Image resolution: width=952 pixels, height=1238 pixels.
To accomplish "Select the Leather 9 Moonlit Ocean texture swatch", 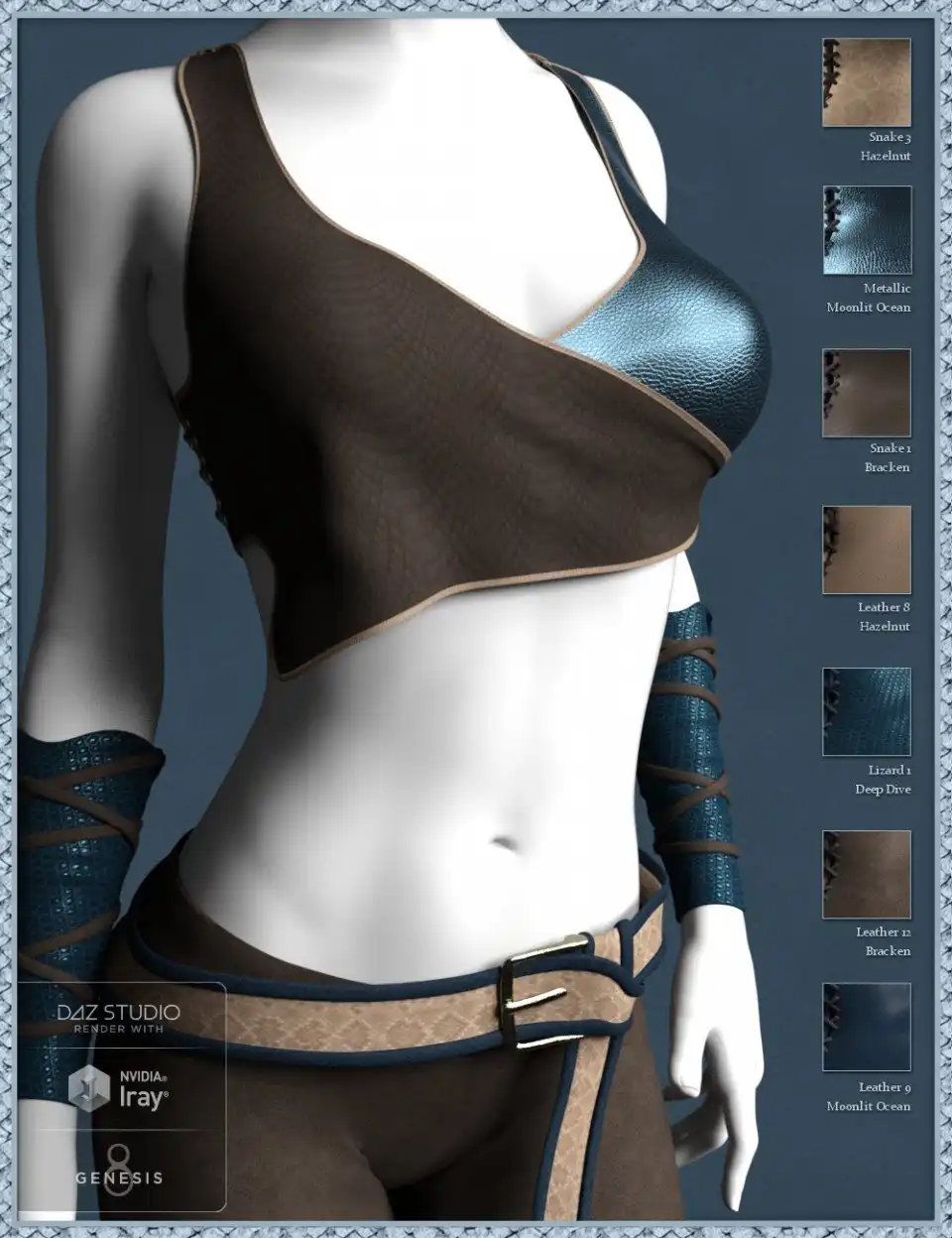I will (867, 1028).
